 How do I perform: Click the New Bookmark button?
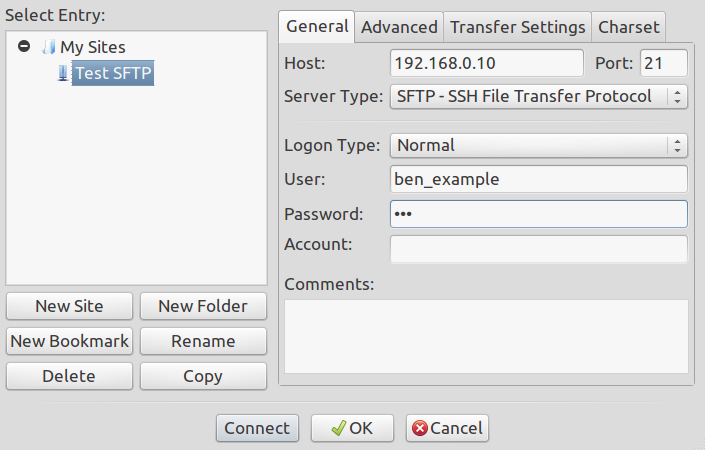(x=69, y=341)
